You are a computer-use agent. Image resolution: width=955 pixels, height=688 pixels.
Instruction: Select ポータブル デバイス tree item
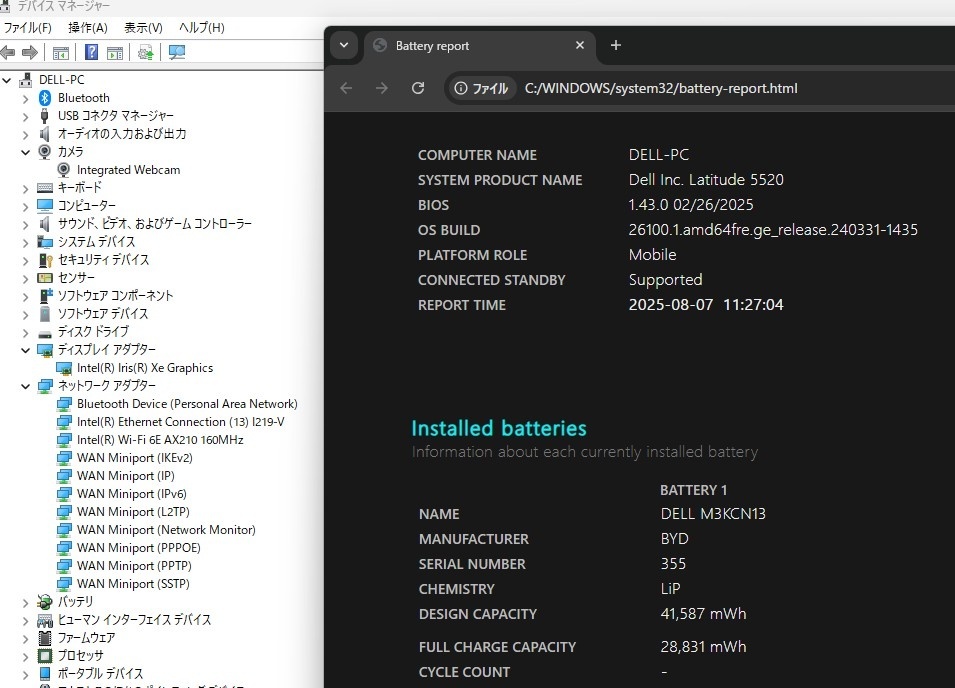[x=100, y=674]
